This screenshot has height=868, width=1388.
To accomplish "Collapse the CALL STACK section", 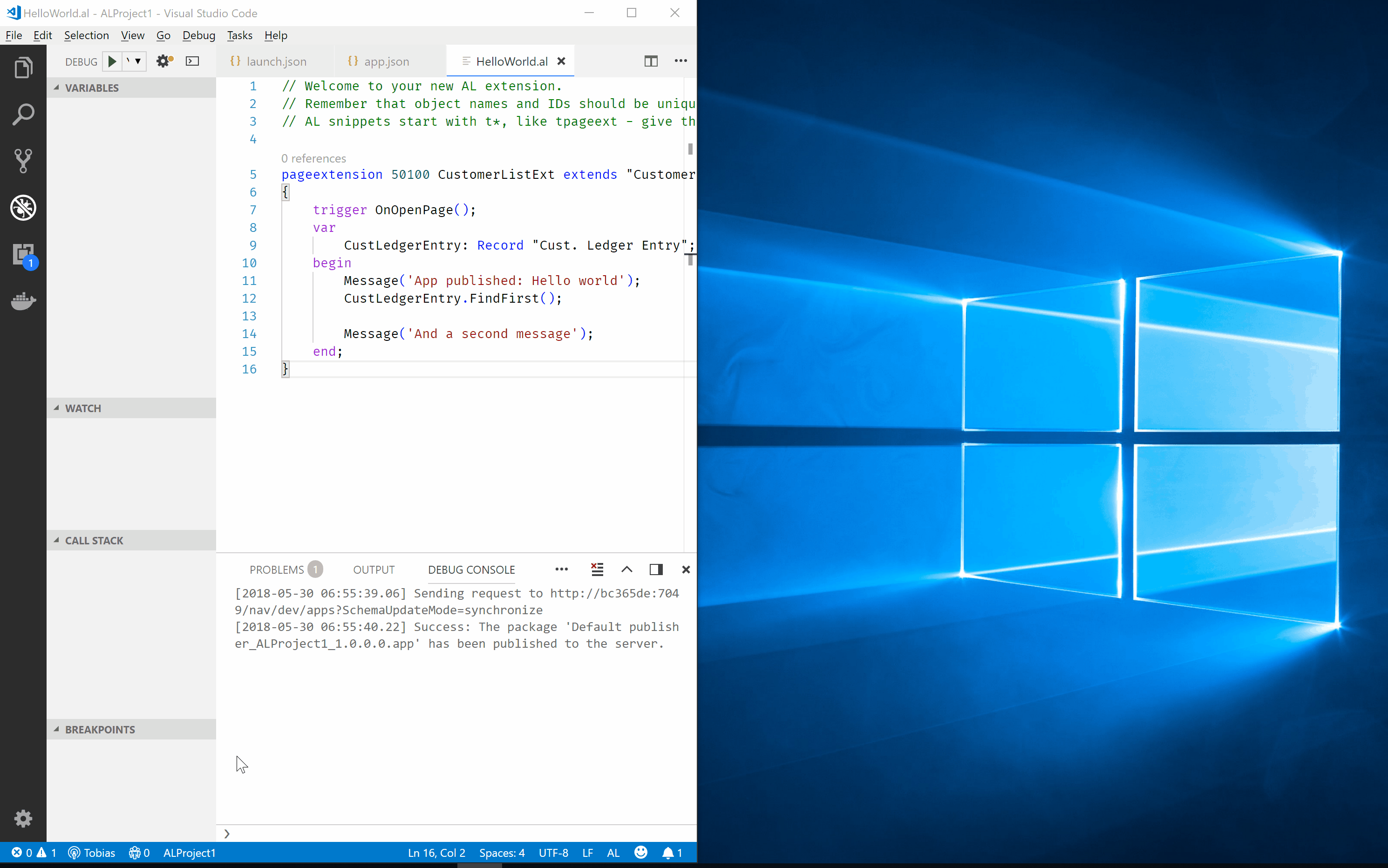I will [x=131, y=540].
